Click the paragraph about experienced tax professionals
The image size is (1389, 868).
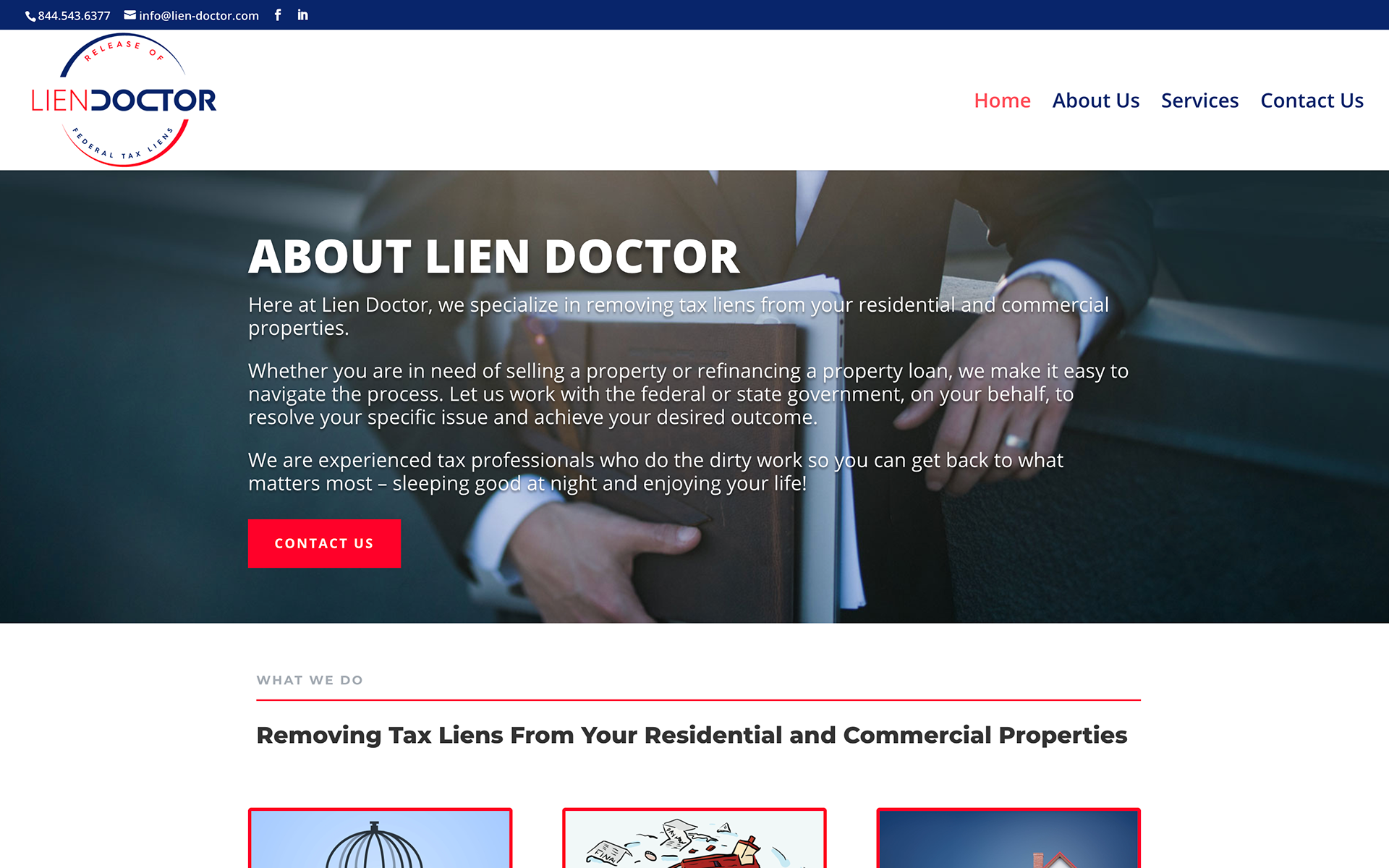(x=655, y=472)
